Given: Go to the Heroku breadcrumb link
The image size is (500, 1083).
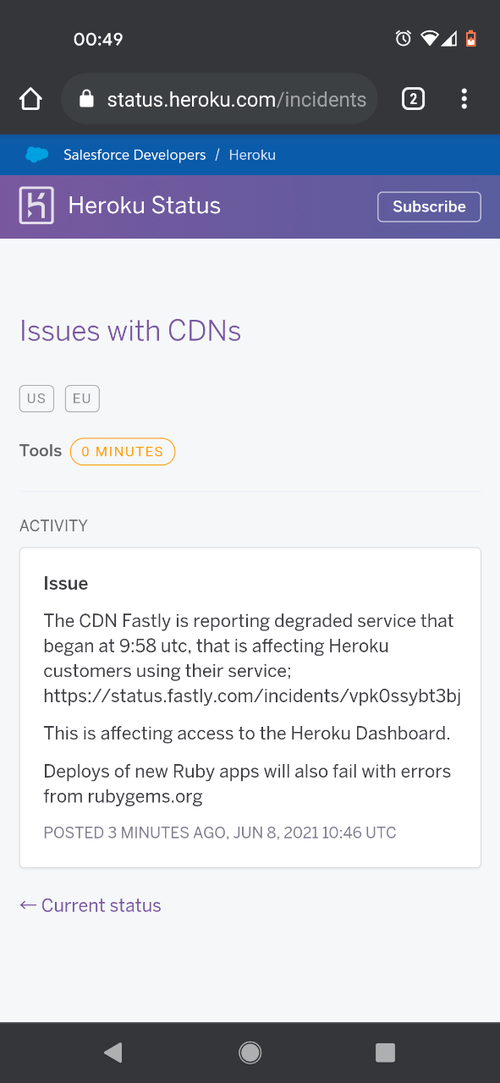Looking at the screenshot, I should [252, 155].
